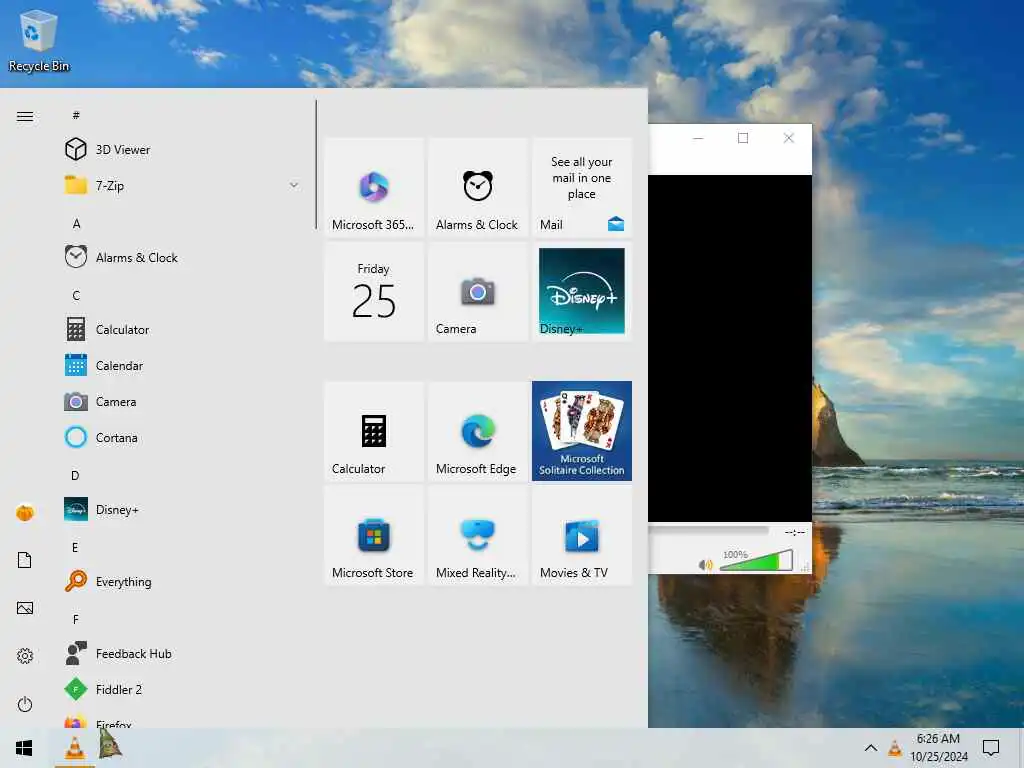This screenshot has width=1024, height=768.
Task: Launch Alarms & Clock from the app list
Action: [180, 257]
